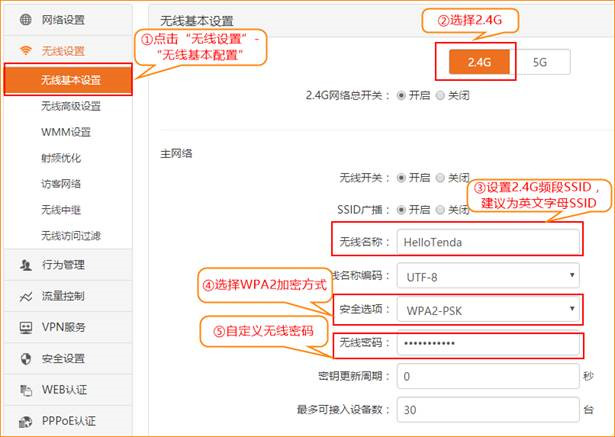Click the PPPoE认证 sidebar icon

coord(25,420)
